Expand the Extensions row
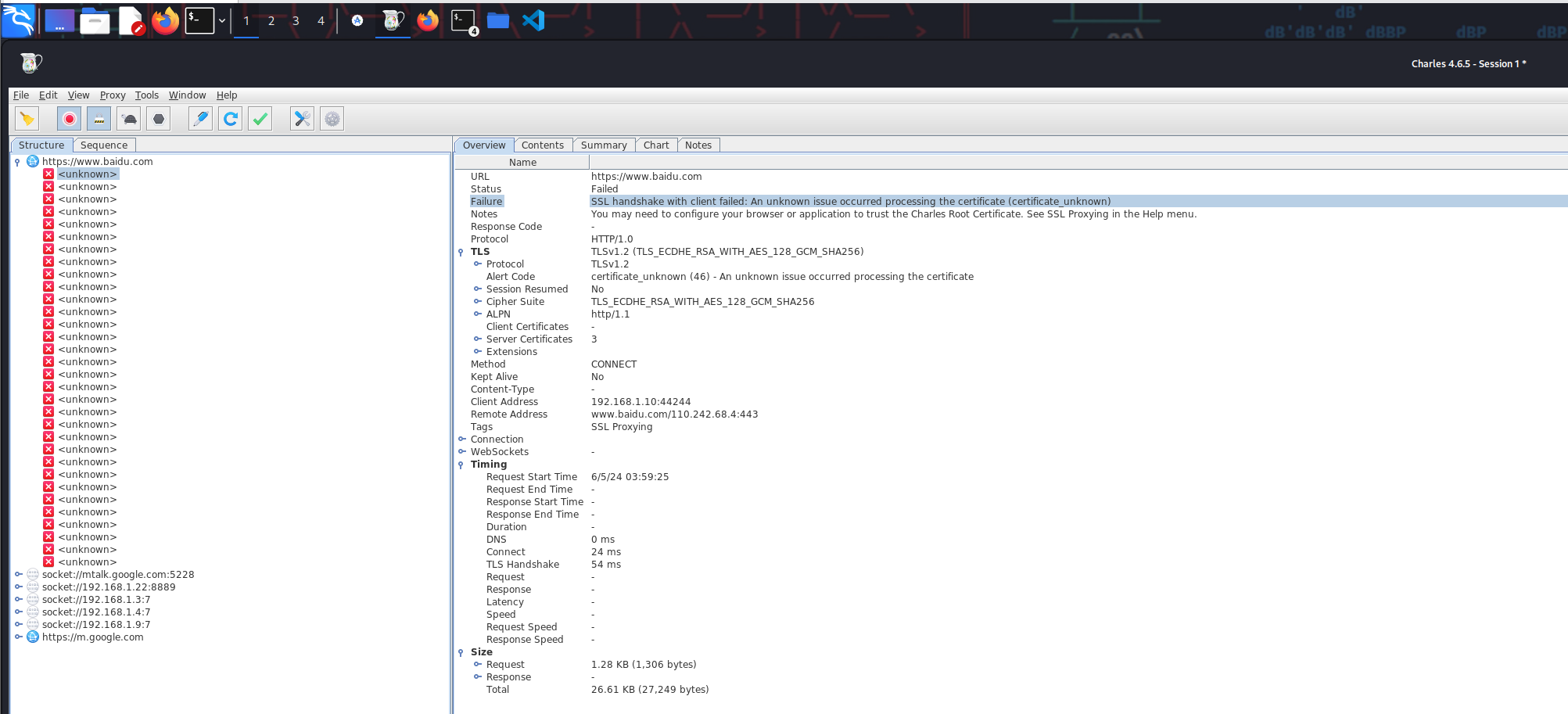Image resolution: width=1568 pixels, height=714 pixels. [477, 352]
